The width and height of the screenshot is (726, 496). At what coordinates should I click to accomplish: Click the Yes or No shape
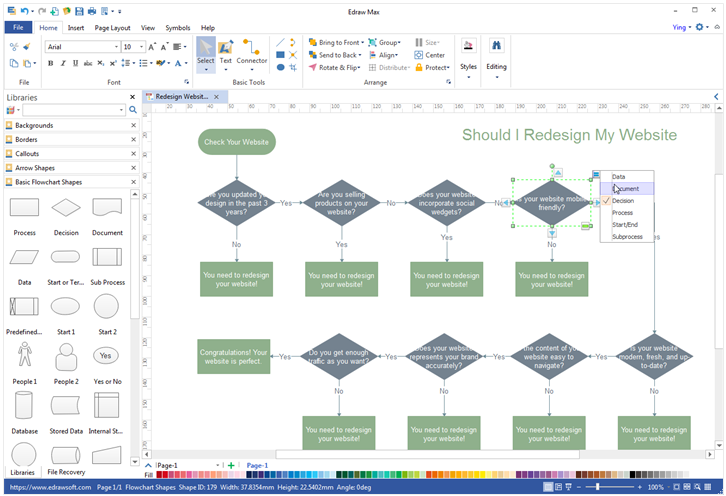(x=107, y=355)
